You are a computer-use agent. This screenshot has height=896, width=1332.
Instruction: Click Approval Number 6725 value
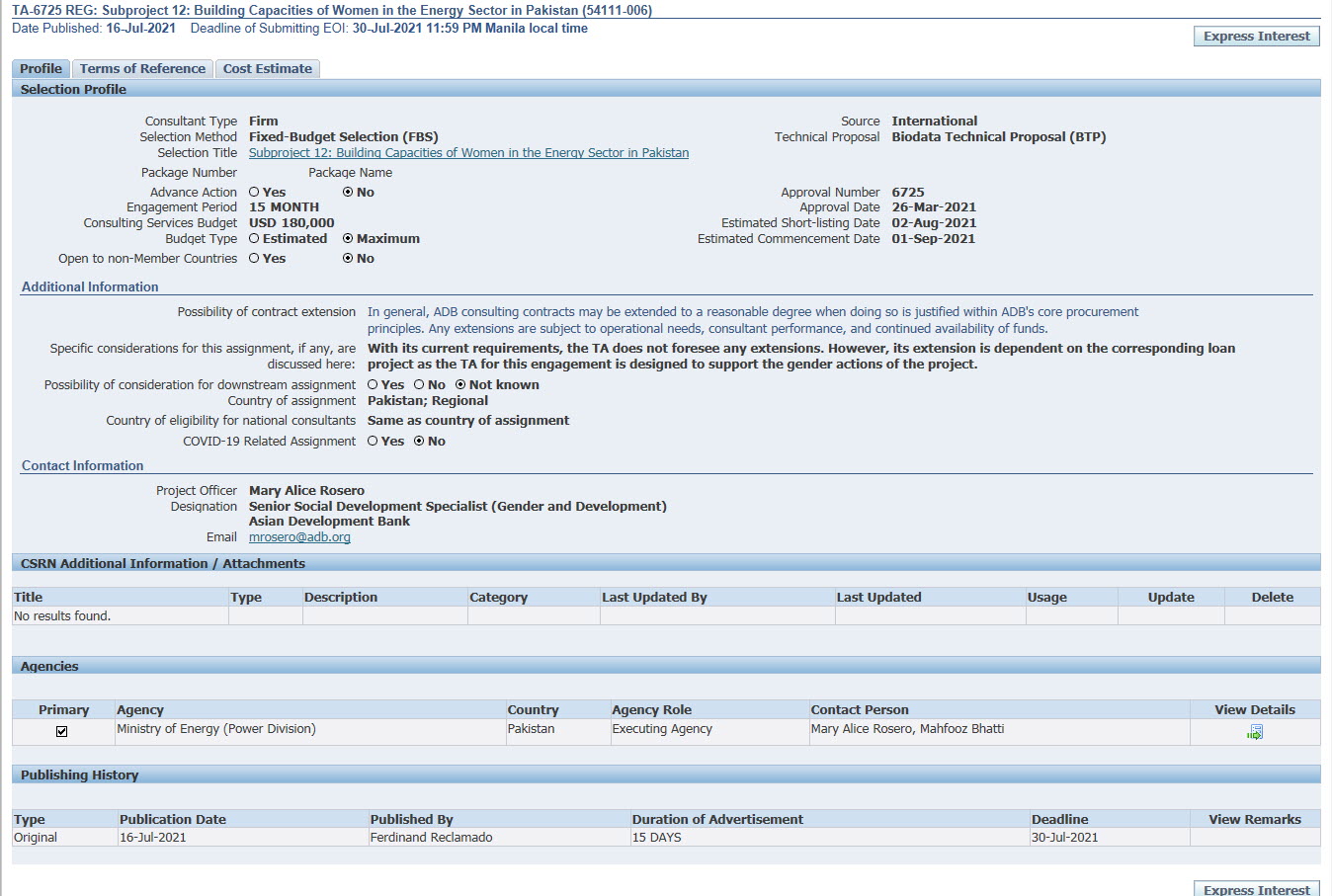pos(908,193)
